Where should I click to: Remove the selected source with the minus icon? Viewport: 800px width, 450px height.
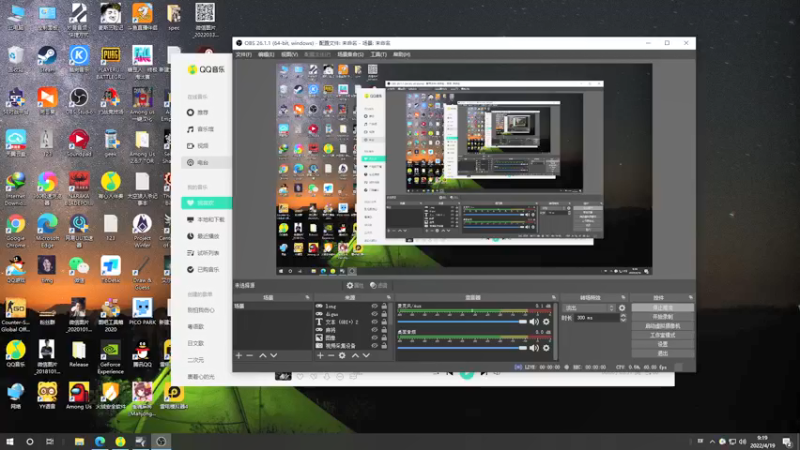[x=331, y=356]
